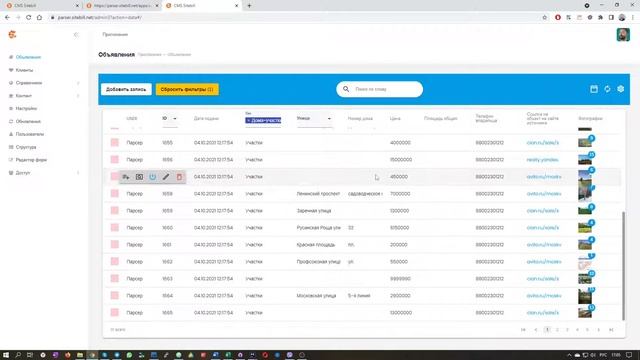The image size is (640, 360).
Task: Click the browser back arrow
Action: pyautogui.click(x=7, y=18)
